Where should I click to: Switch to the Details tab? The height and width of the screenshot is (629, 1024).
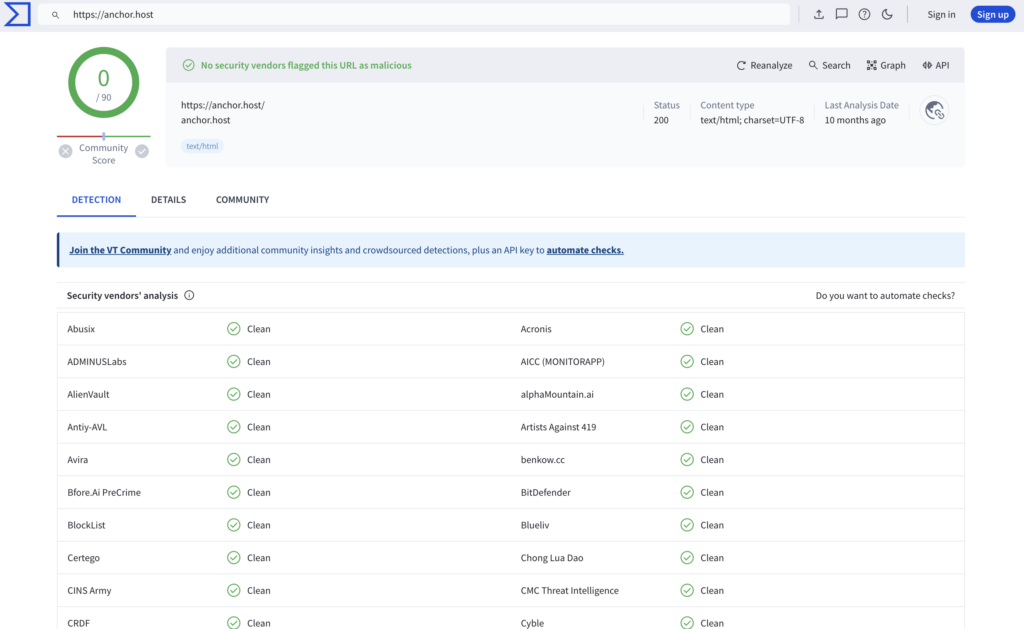(x=168, y=200)
